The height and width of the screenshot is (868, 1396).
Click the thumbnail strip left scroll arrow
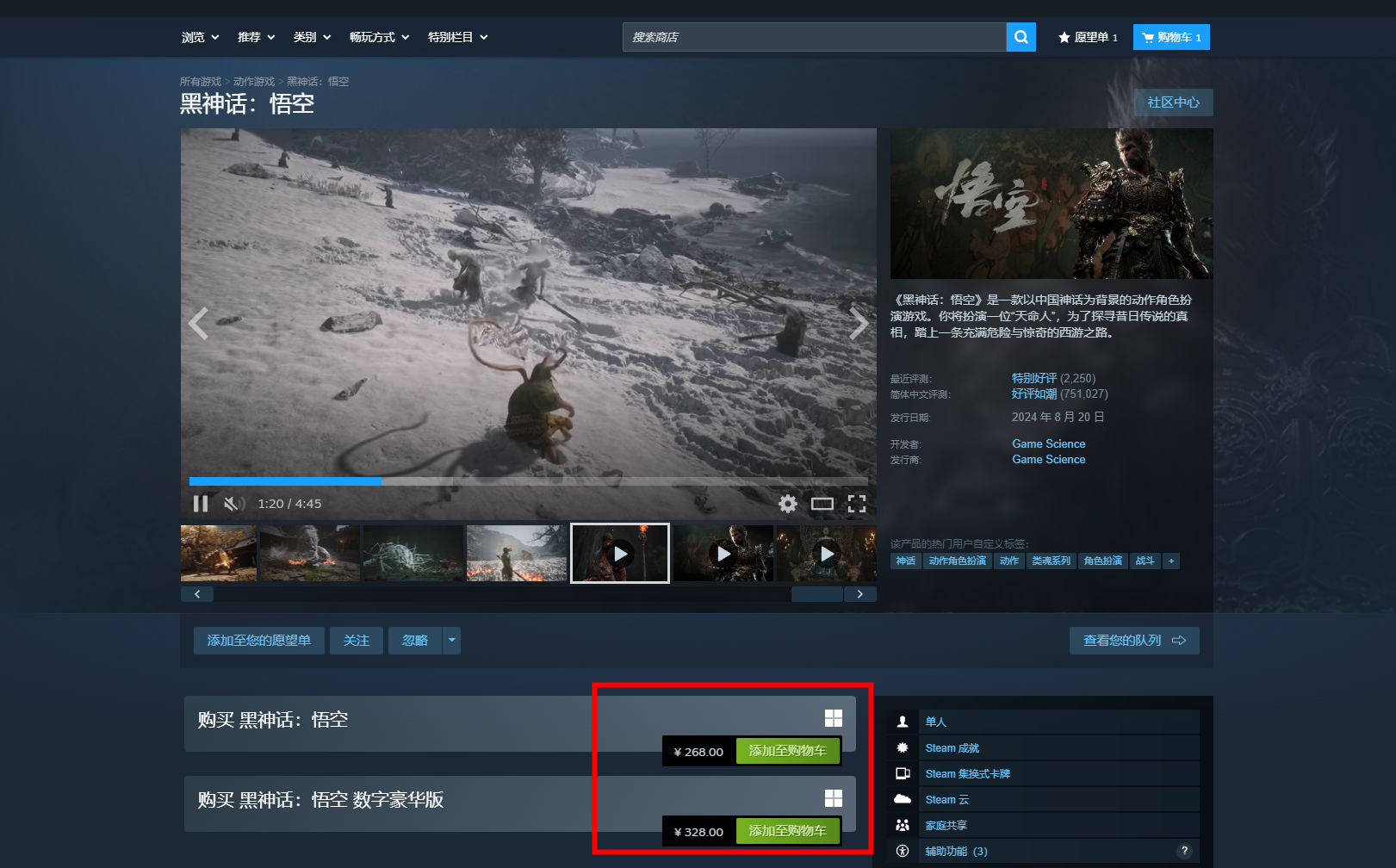coord(197,594)
